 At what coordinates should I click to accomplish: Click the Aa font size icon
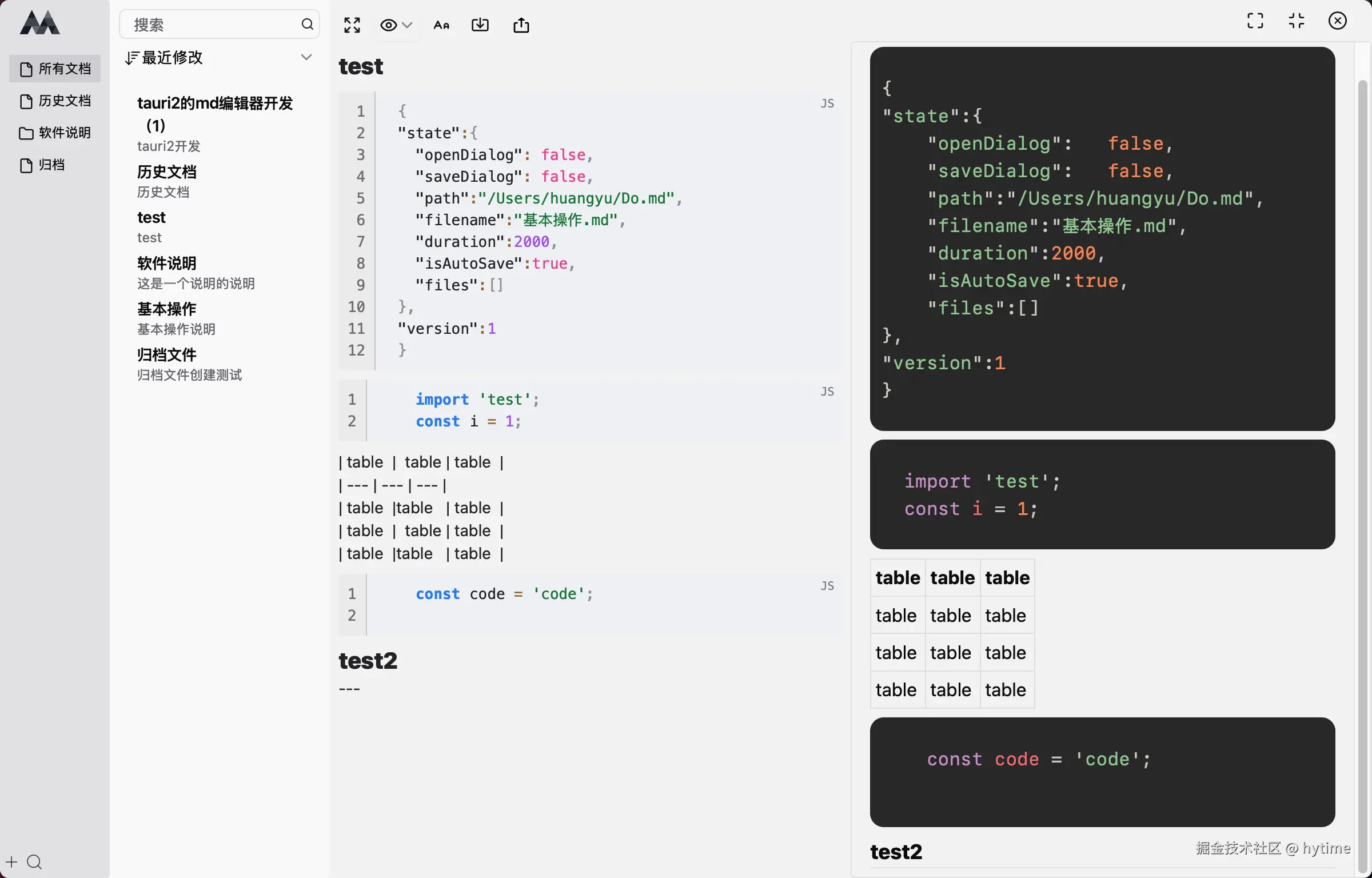click(x=441, y=25)
